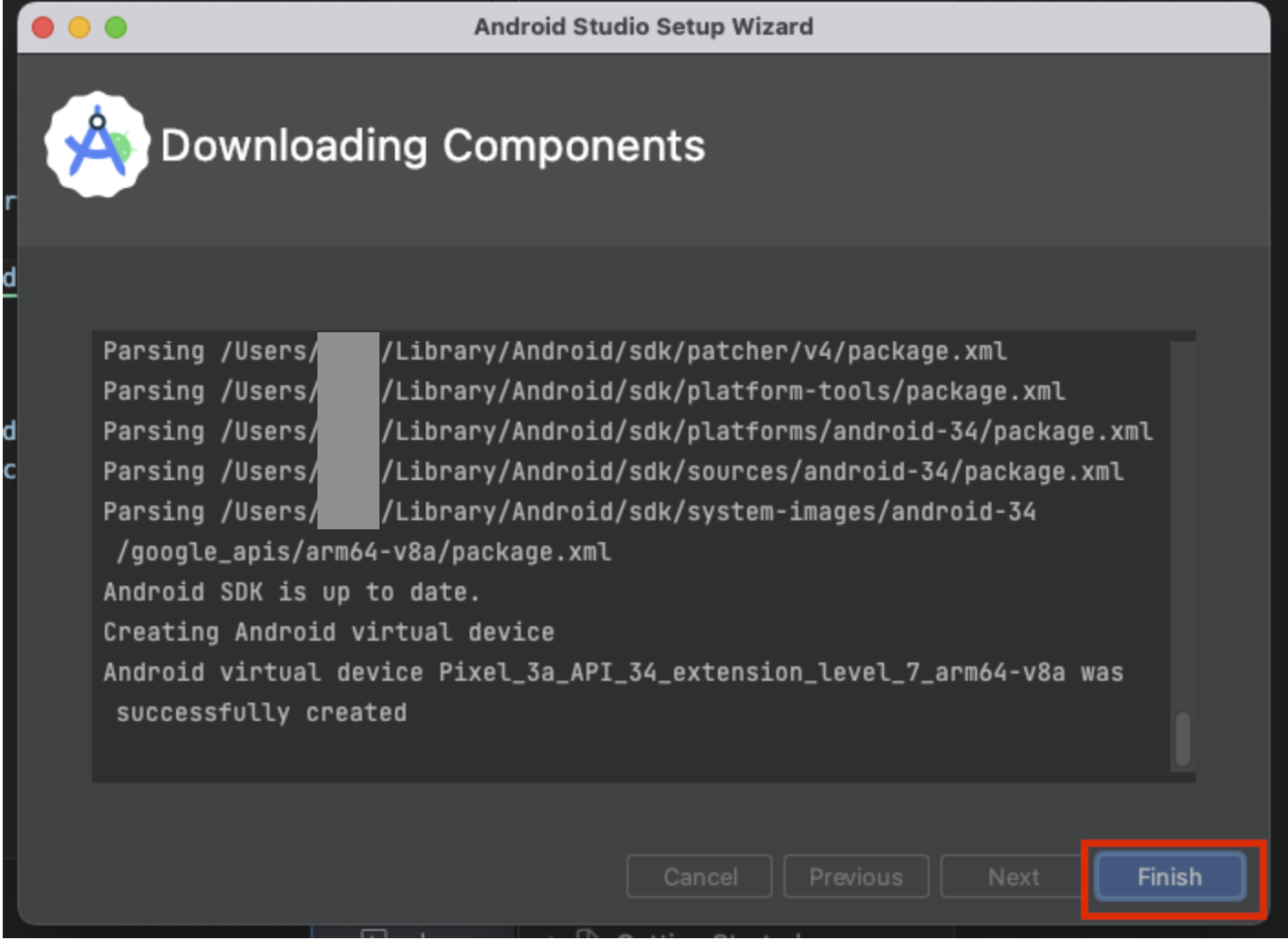Click the sources/android-34/package.xml log line

point(613,472)
